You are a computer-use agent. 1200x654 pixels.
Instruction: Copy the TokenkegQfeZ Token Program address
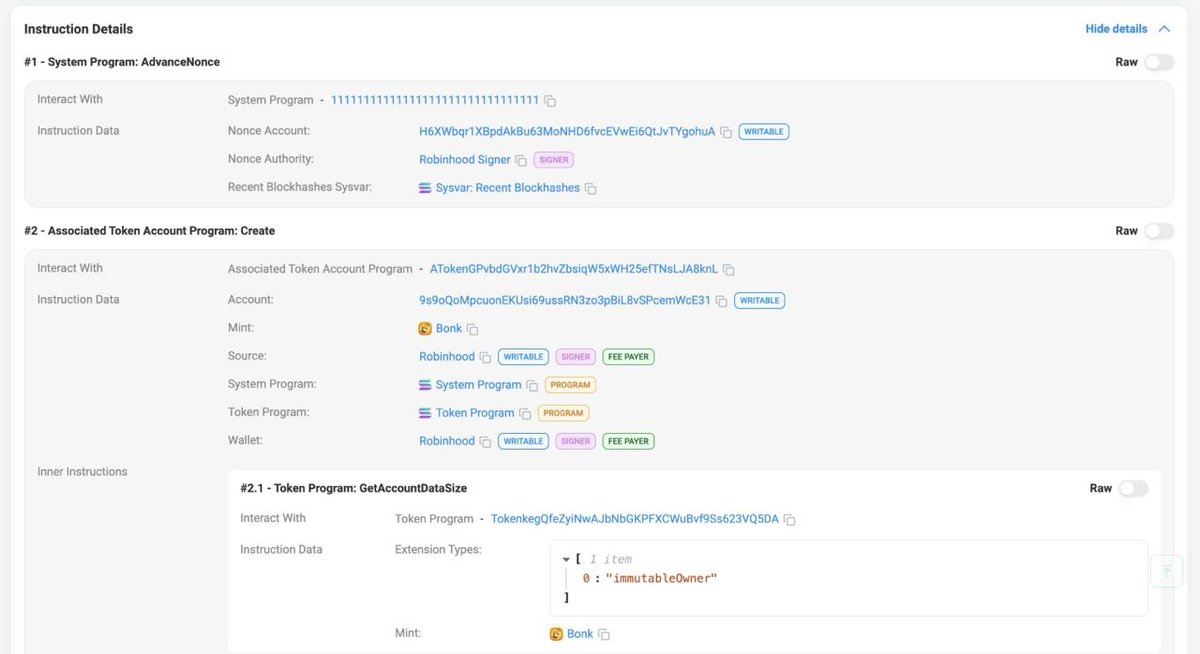pyautogui.click(x=789, y=520)
